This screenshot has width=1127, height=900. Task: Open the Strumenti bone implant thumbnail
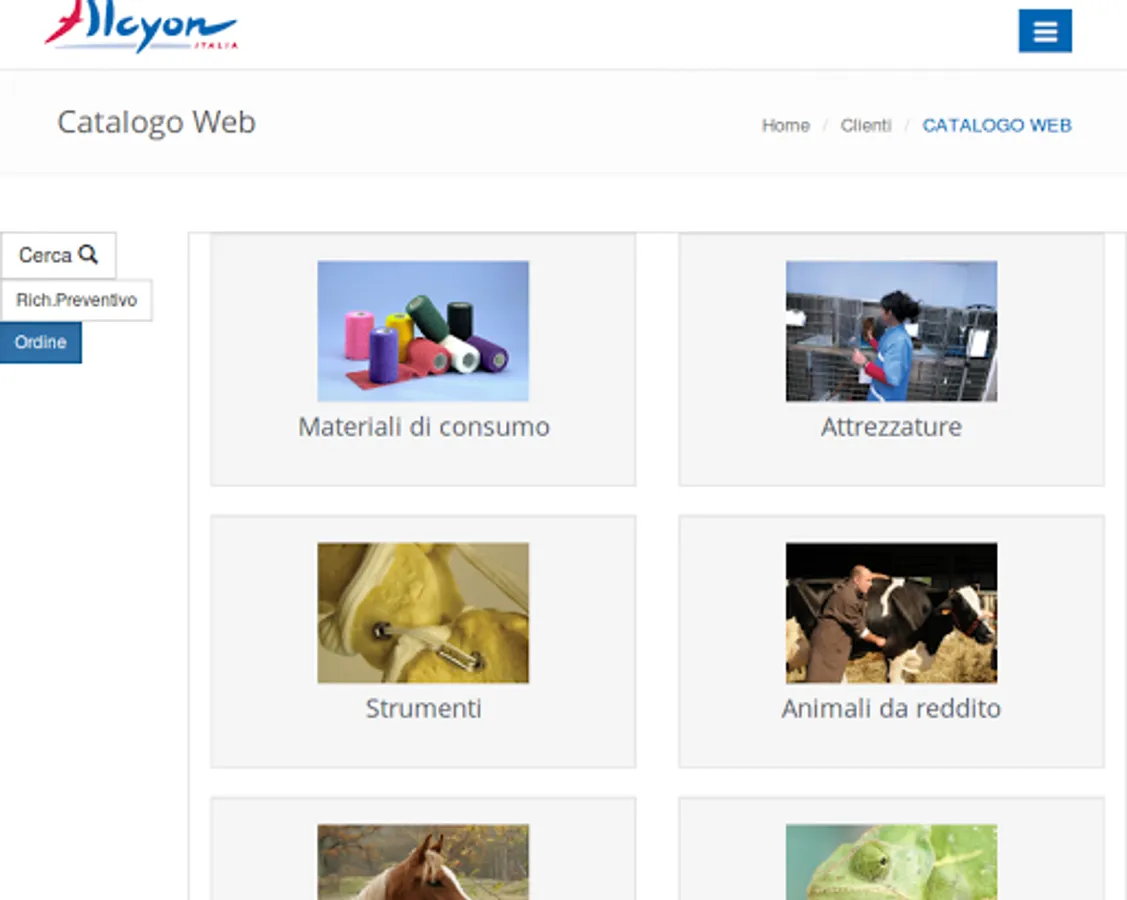point(423,612)
